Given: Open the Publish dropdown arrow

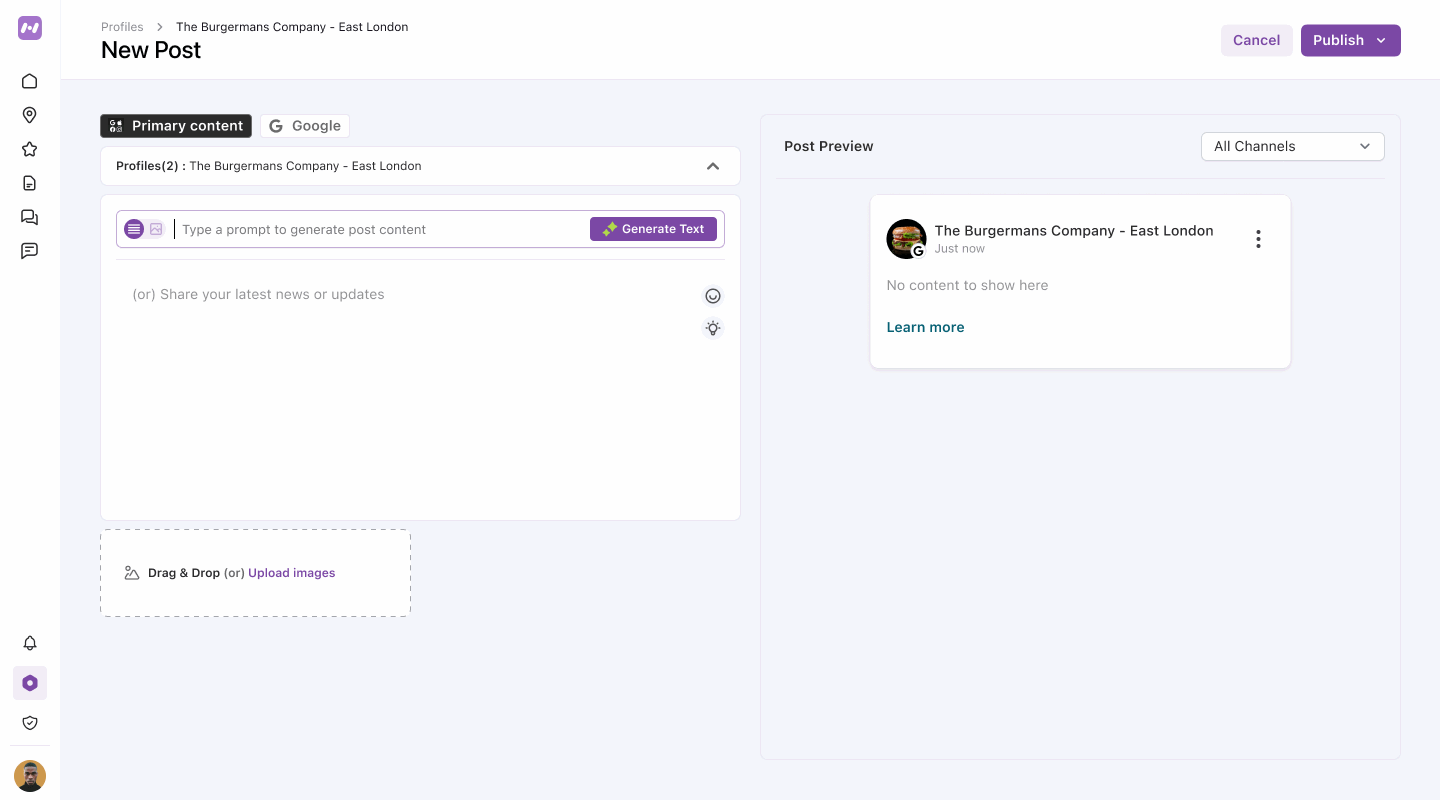Looking at the screenshot, I should [x=1381, y=40].
